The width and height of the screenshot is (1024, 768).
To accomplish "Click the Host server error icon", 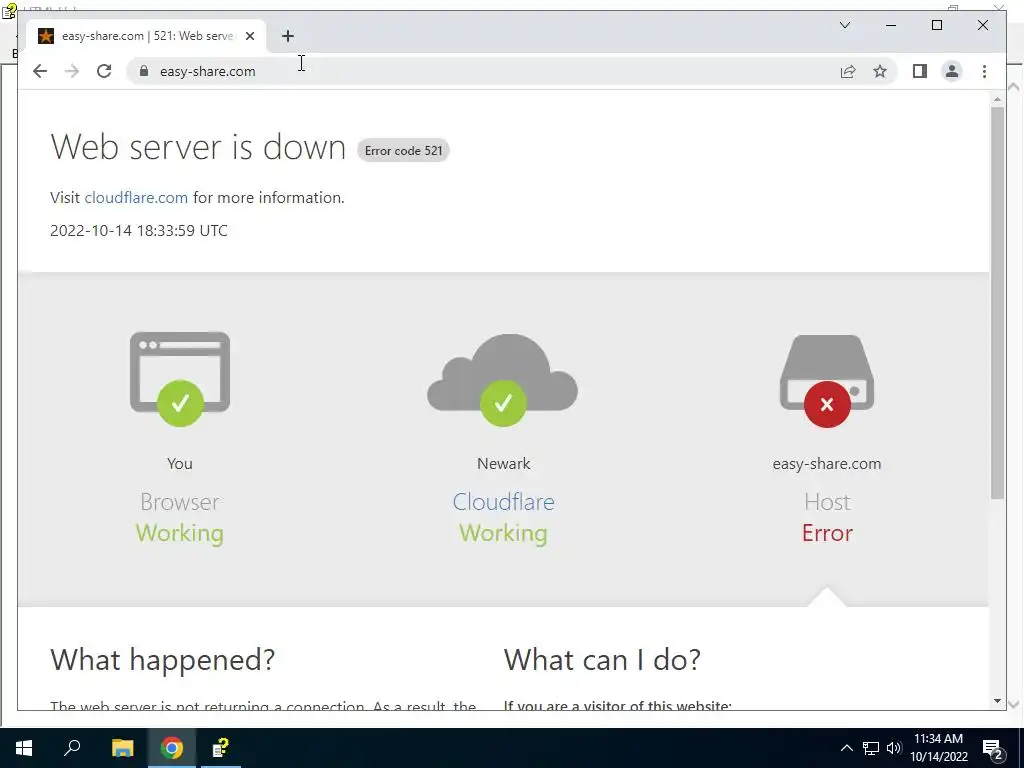I will 827,381.
